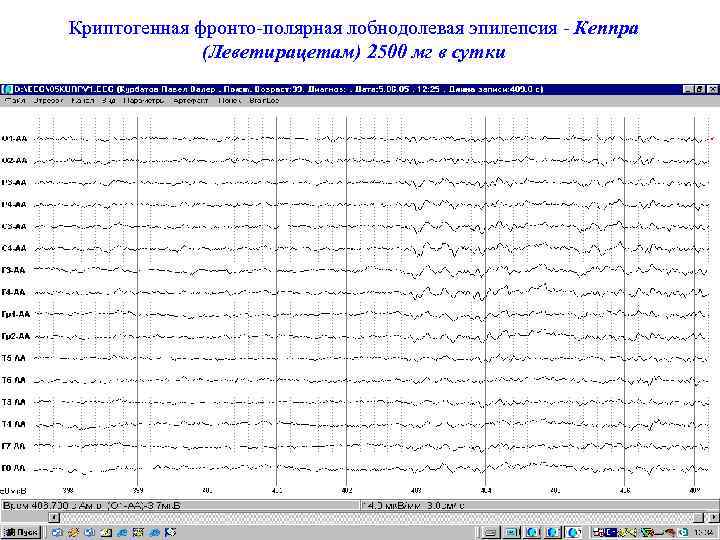Open the Канал menu

83,100
